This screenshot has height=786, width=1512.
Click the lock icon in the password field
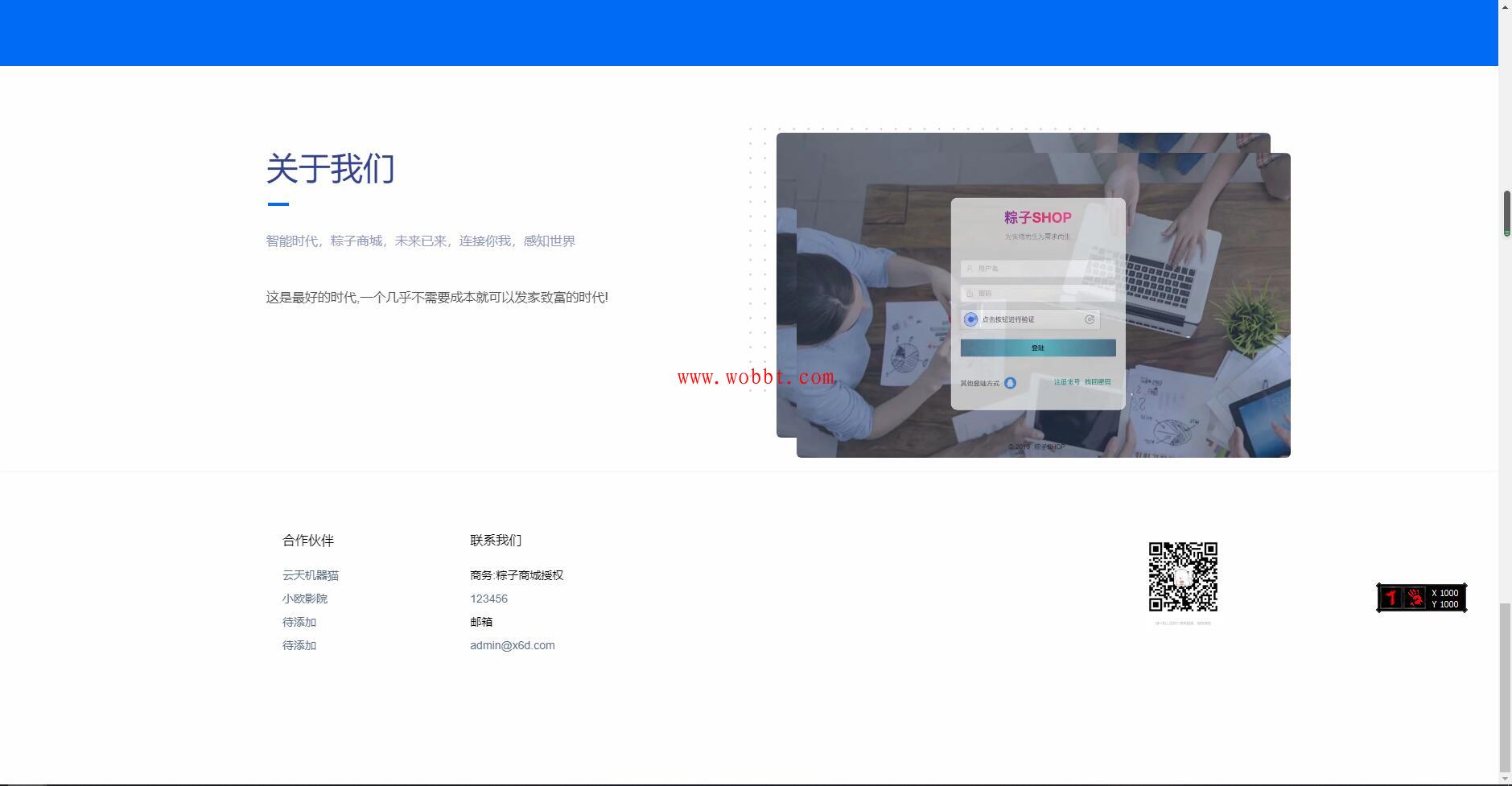(968, 293)
